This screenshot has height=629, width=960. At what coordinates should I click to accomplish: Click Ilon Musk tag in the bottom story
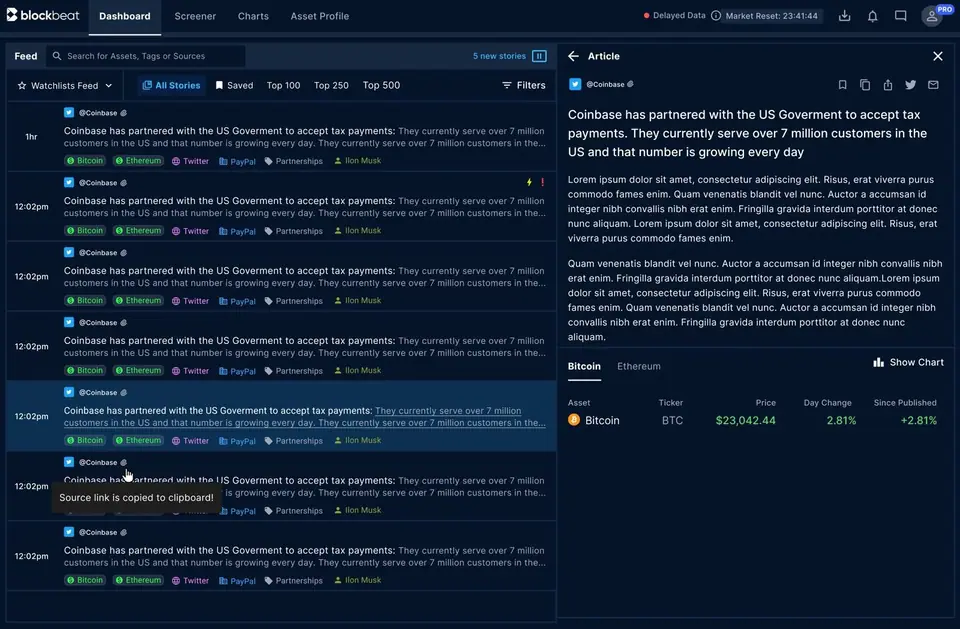[x=358, y=580]
